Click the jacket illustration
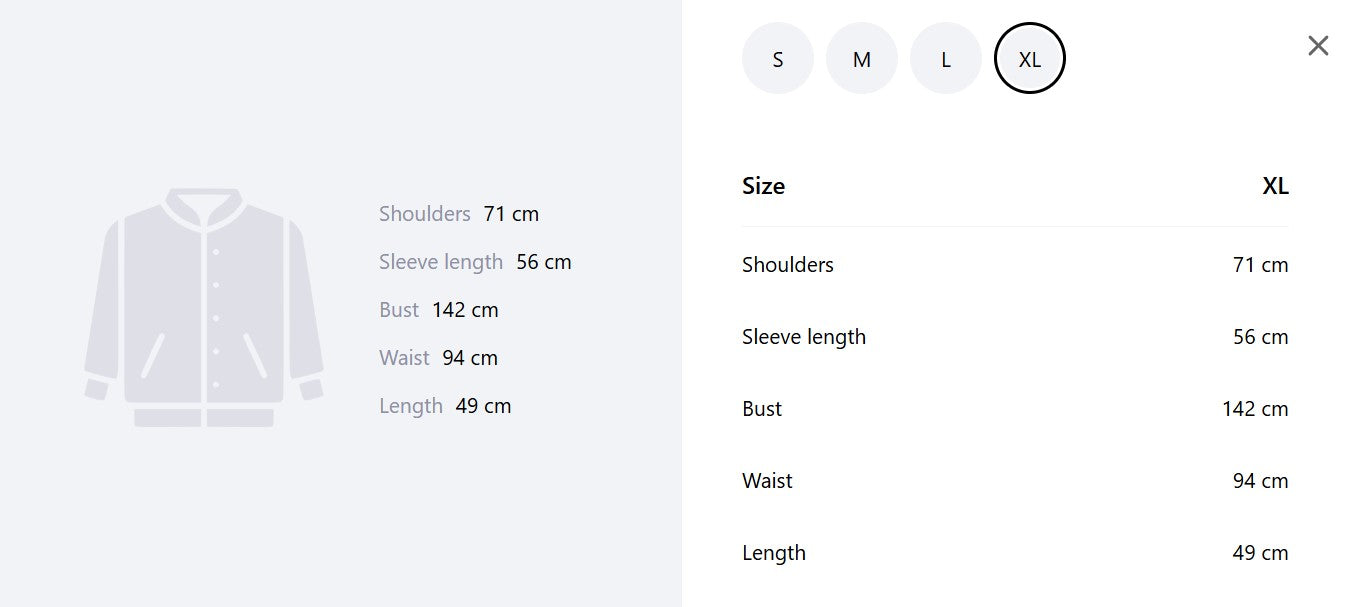The height and width of the screenshot is (607, 1348). (204, 308)
